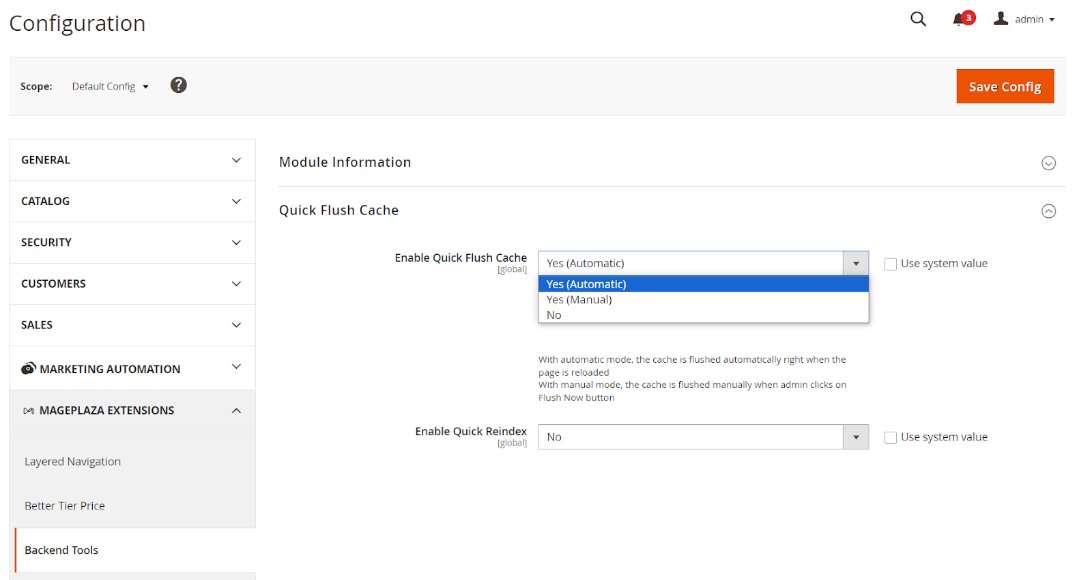Open the notifications bell icon
Image resolution: width=1076 pixels, height=580 pixels.
point(959,19)
